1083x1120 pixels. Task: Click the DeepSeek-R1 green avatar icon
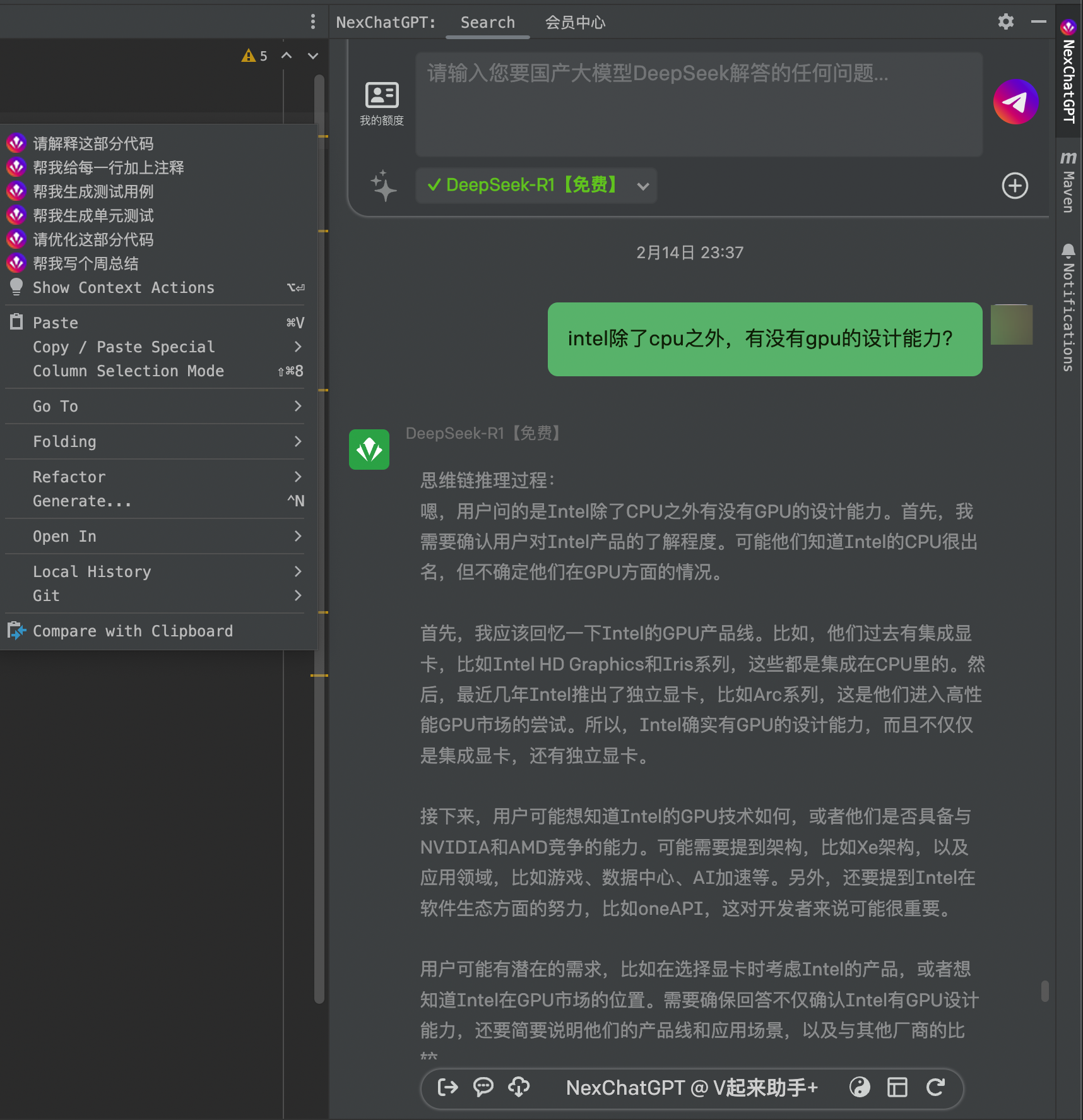pos(369,450)
